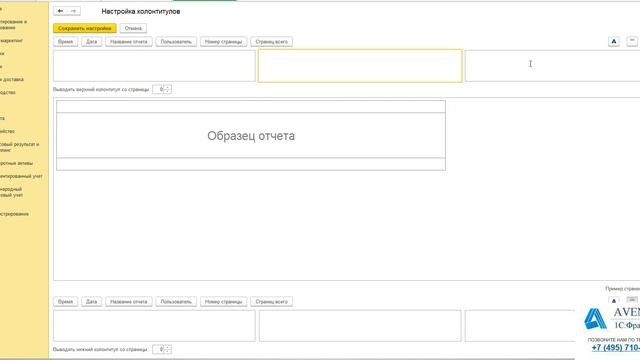Increase lower footer start page value

(168, 347)
